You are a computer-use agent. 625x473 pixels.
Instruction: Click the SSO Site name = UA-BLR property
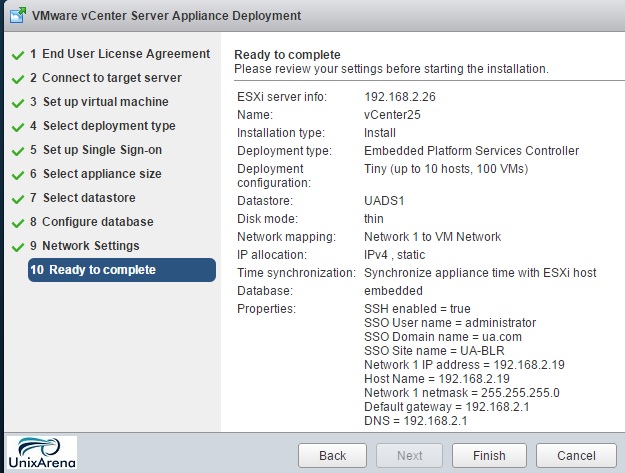[434, 351]
